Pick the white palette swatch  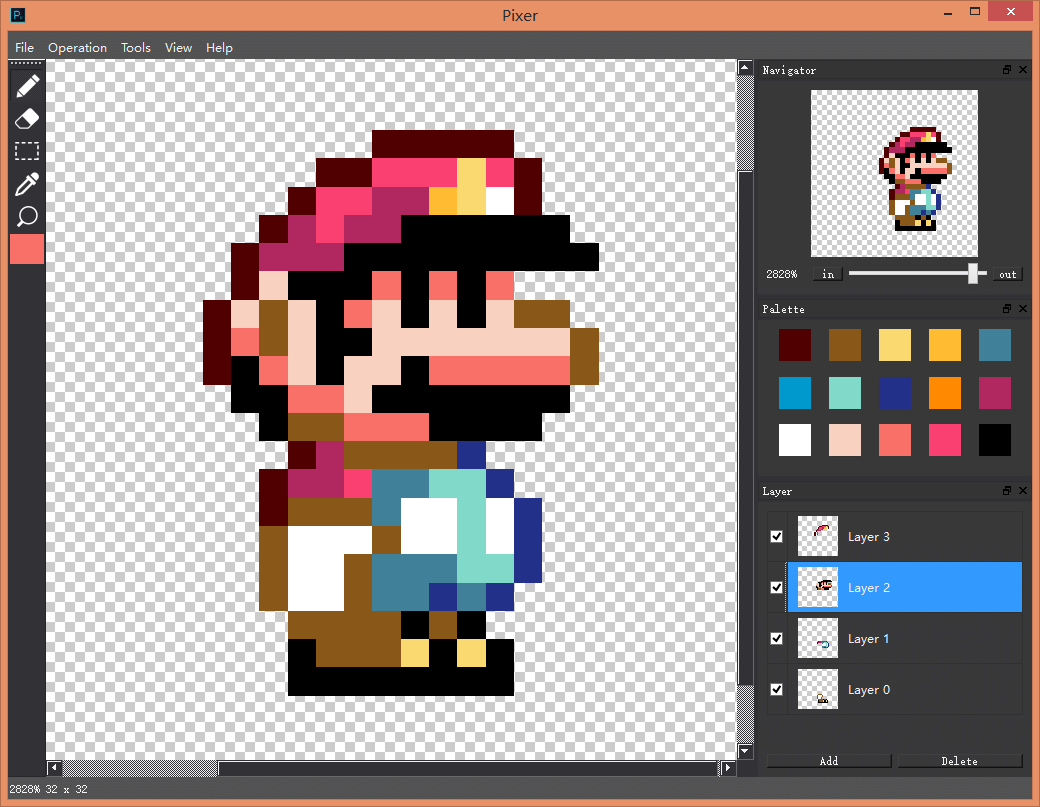[795, 440]
